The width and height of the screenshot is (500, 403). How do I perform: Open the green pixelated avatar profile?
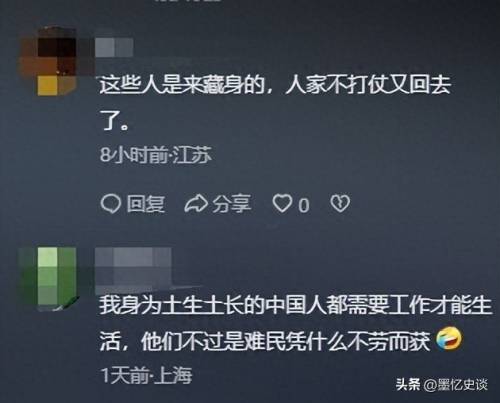(x=49, y=277)
